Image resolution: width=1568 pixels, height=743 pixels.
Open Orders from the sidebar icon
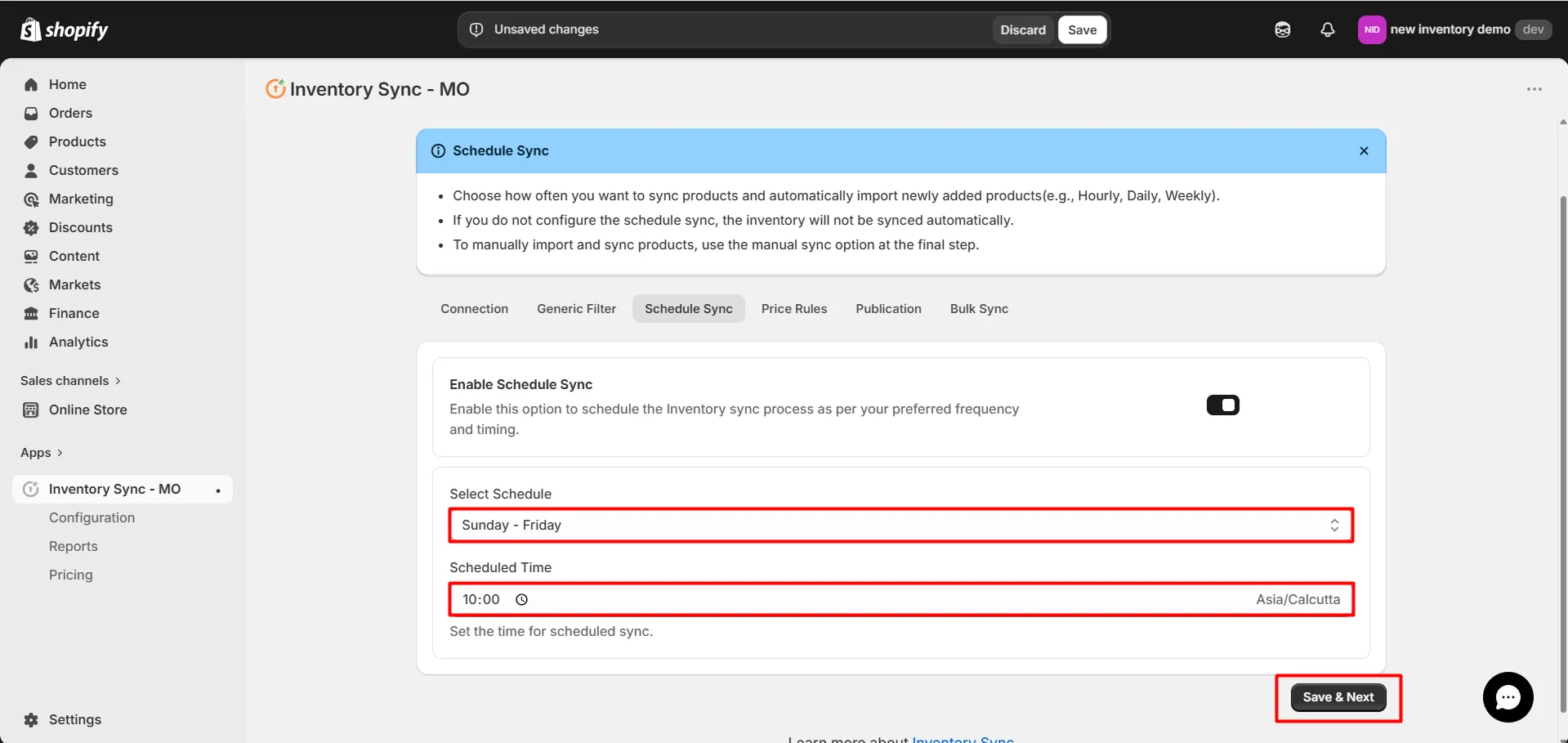pos(30,113)
